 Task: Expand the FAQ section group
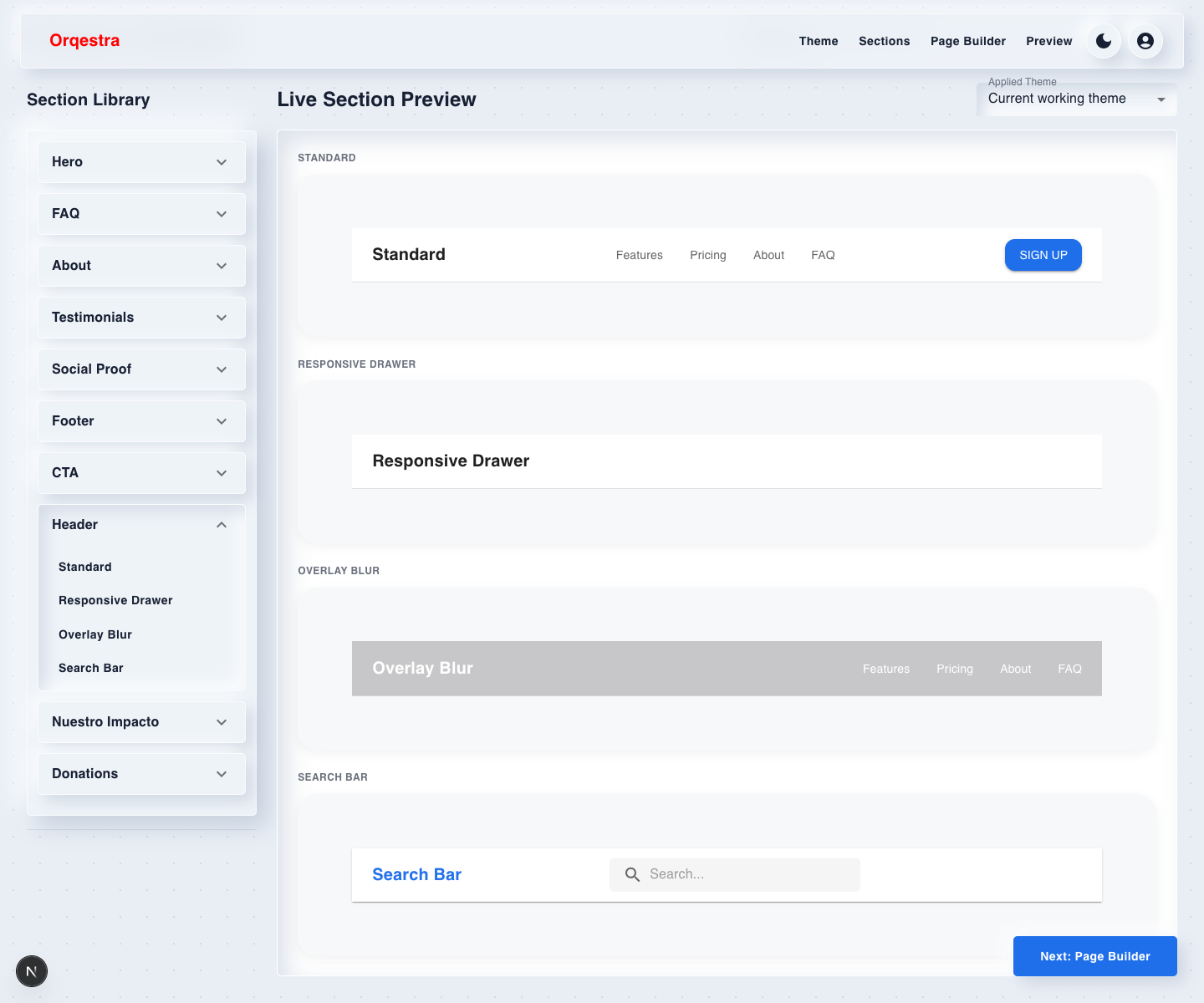(142, 214)
